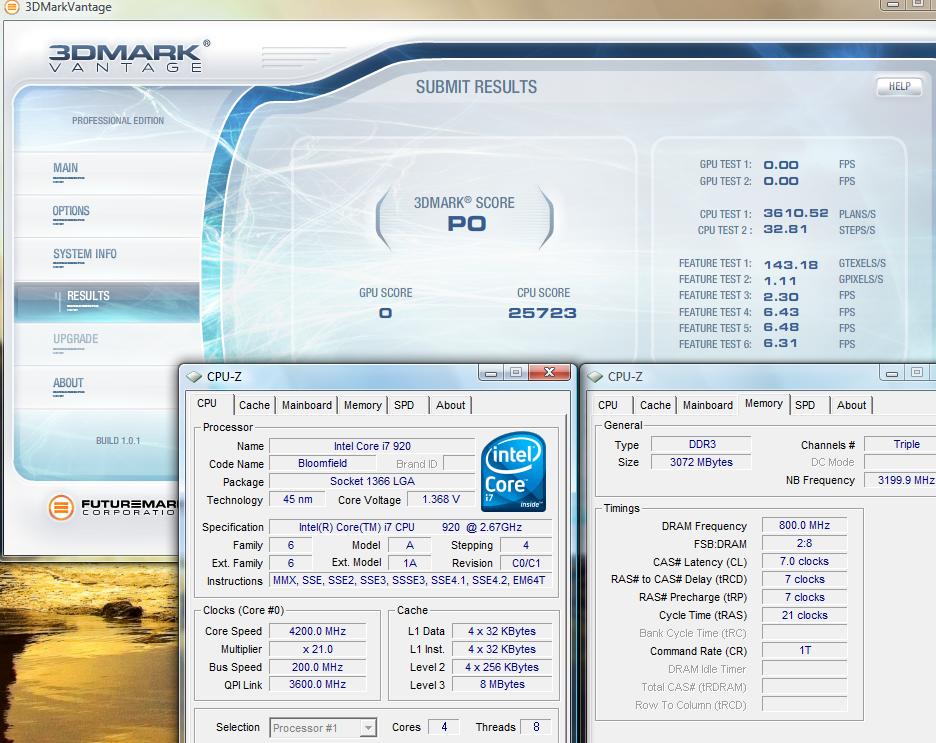
Task: Click the memory Type value DDR3
Action: coord(701,444)
